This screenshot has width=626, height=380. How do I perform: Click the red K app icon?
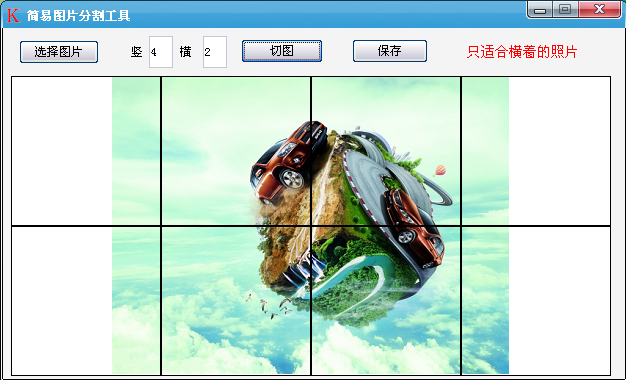click(x=13, y=16)
